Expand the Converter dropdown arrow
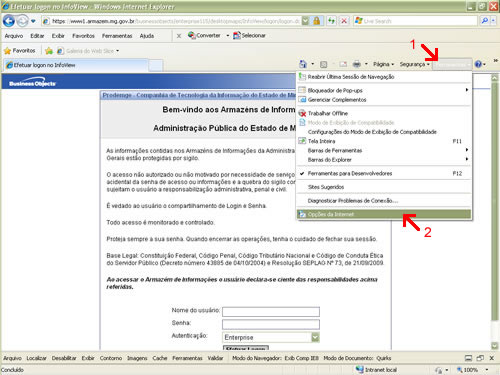This screenshot has width=500, height=375. coord(228,35)
